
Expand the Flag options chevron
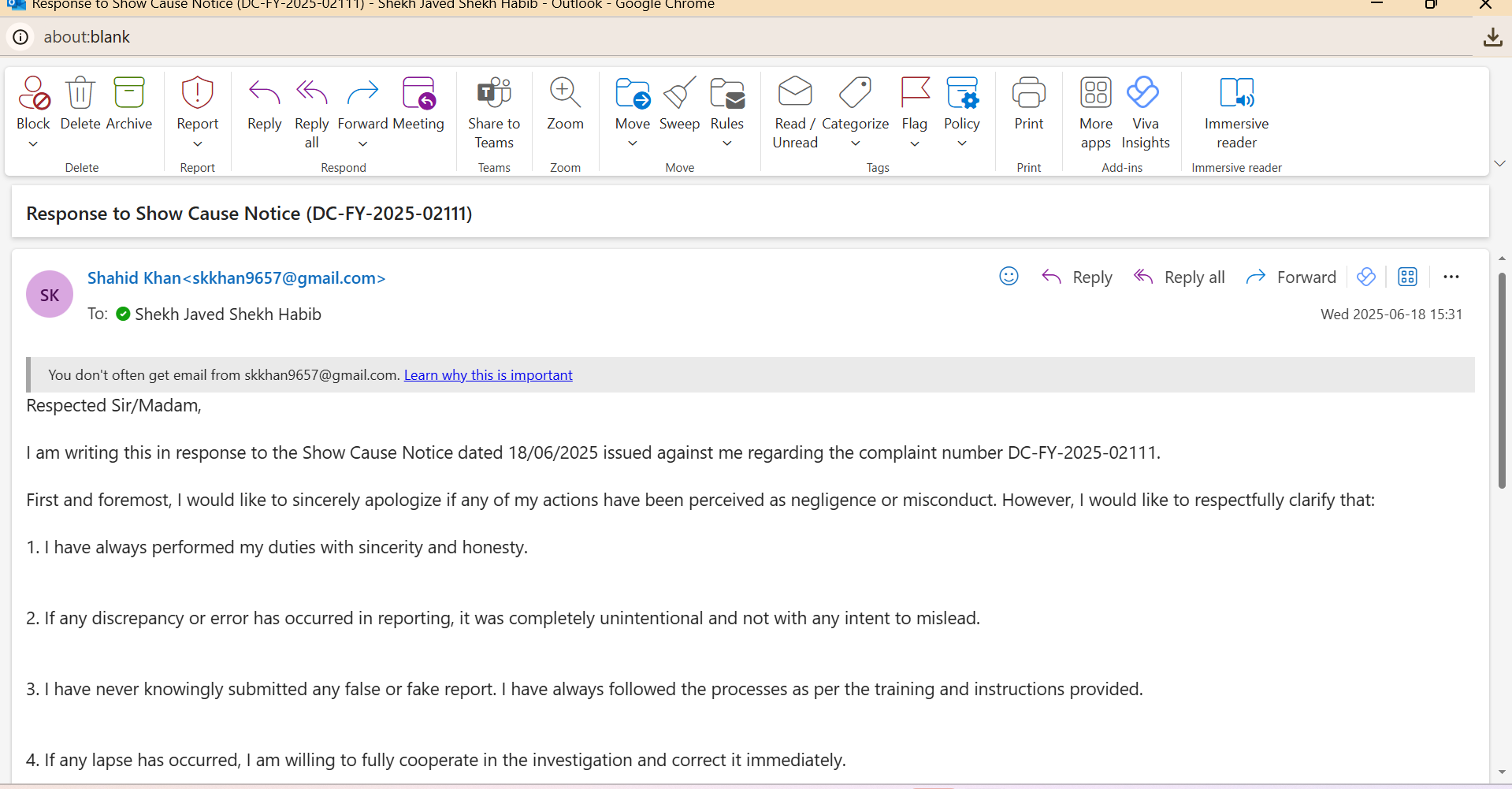pyautogui.click(x=914, y=144)
